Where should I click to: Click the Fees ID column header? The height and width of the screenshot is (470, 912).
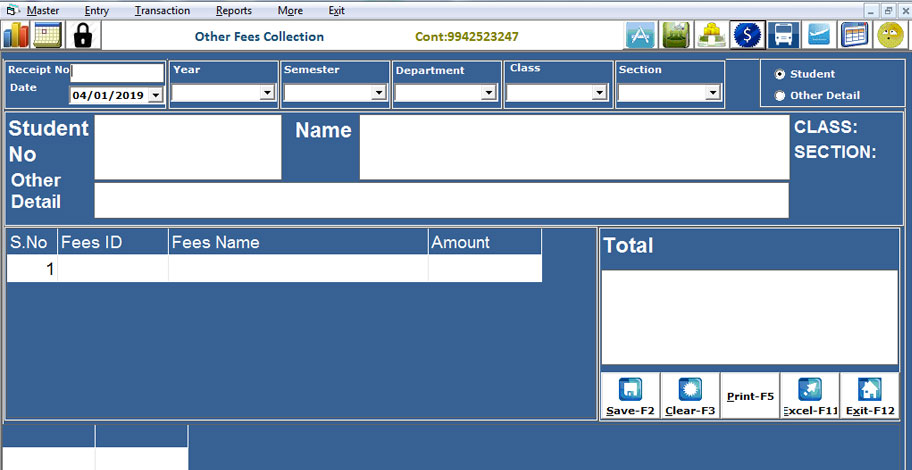pos(113,242)
